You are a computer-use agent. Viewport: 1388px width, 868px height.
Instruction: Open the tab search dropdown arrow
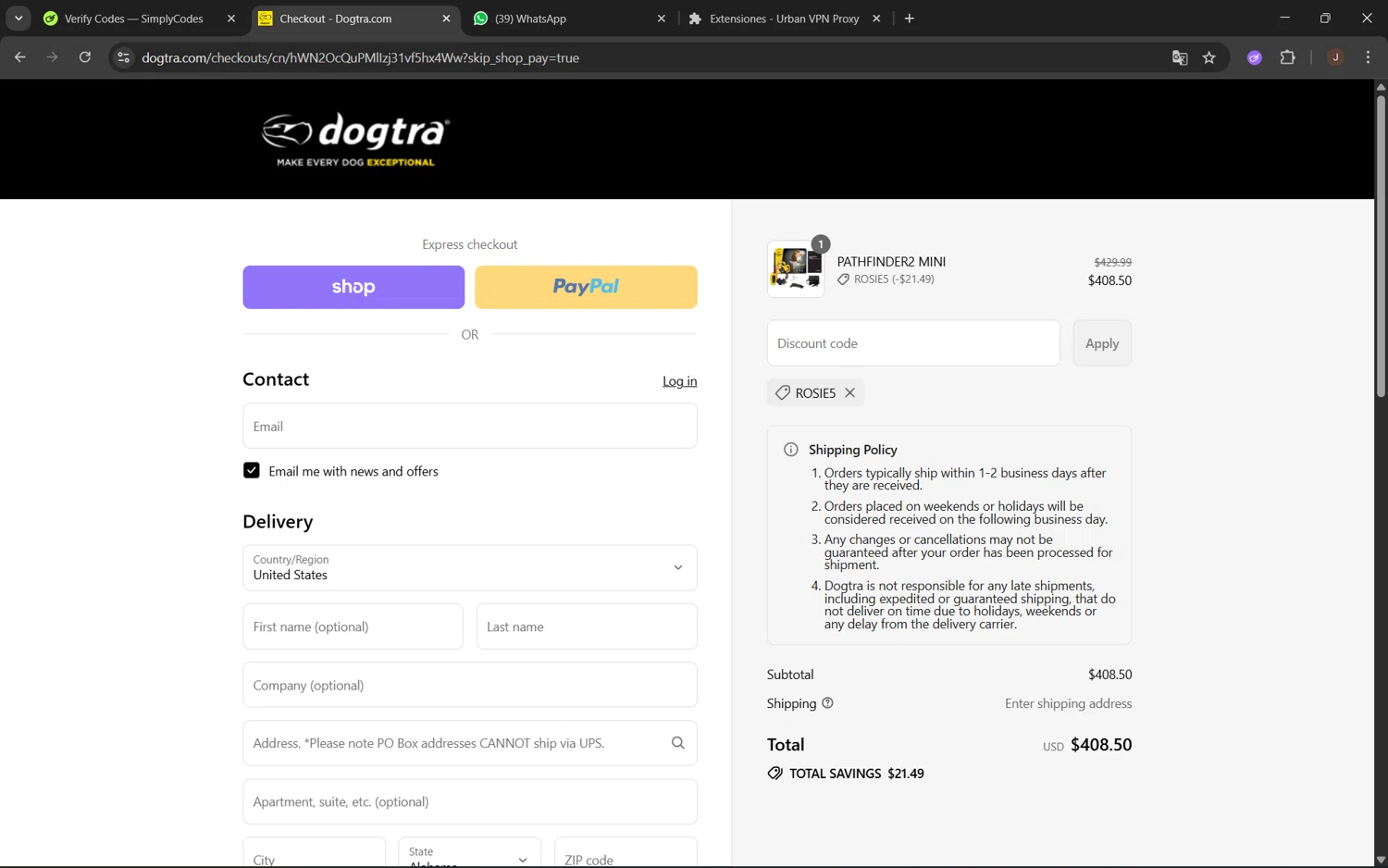(19, 19)
